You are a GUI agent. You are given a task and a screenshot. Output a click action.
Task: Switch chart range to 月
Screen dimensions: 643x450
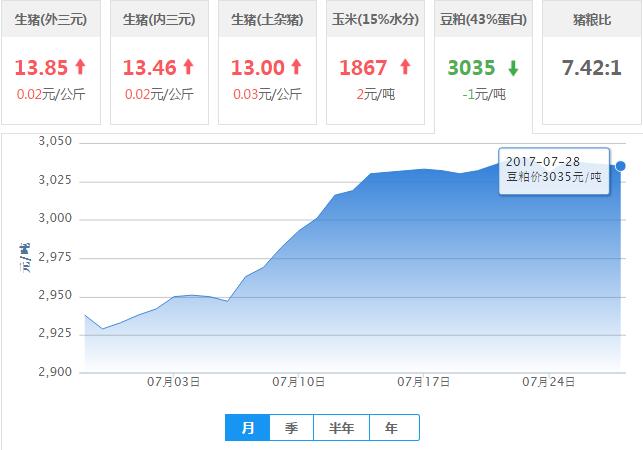click(248, 427)
